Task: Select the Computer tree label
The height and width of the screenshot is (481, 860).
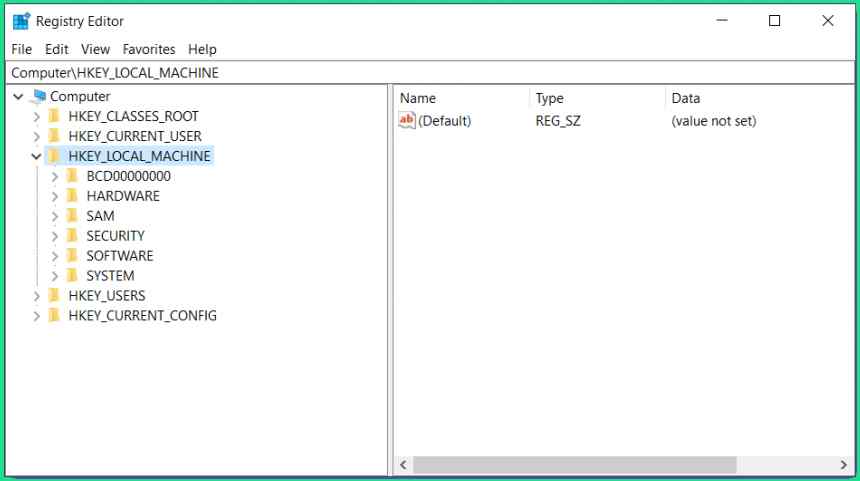Action: pos(80,97)
